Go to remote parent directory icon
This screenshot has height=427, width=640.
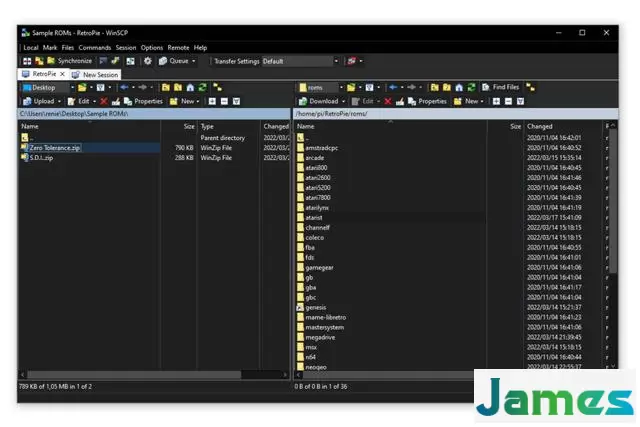pyautogui.click(x=435, y=87)
